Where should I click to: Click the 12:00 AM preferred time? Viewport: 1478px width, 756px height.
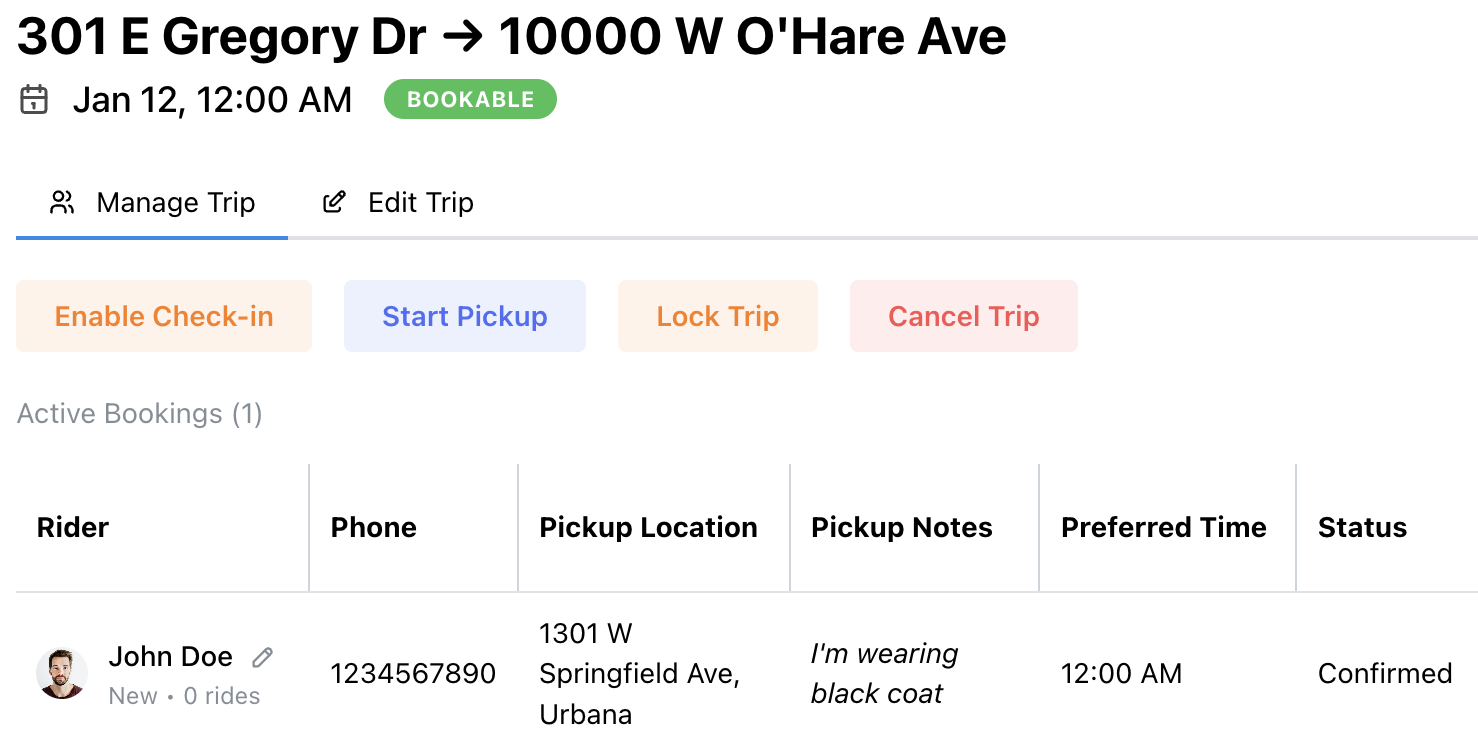click(1122, 673)
